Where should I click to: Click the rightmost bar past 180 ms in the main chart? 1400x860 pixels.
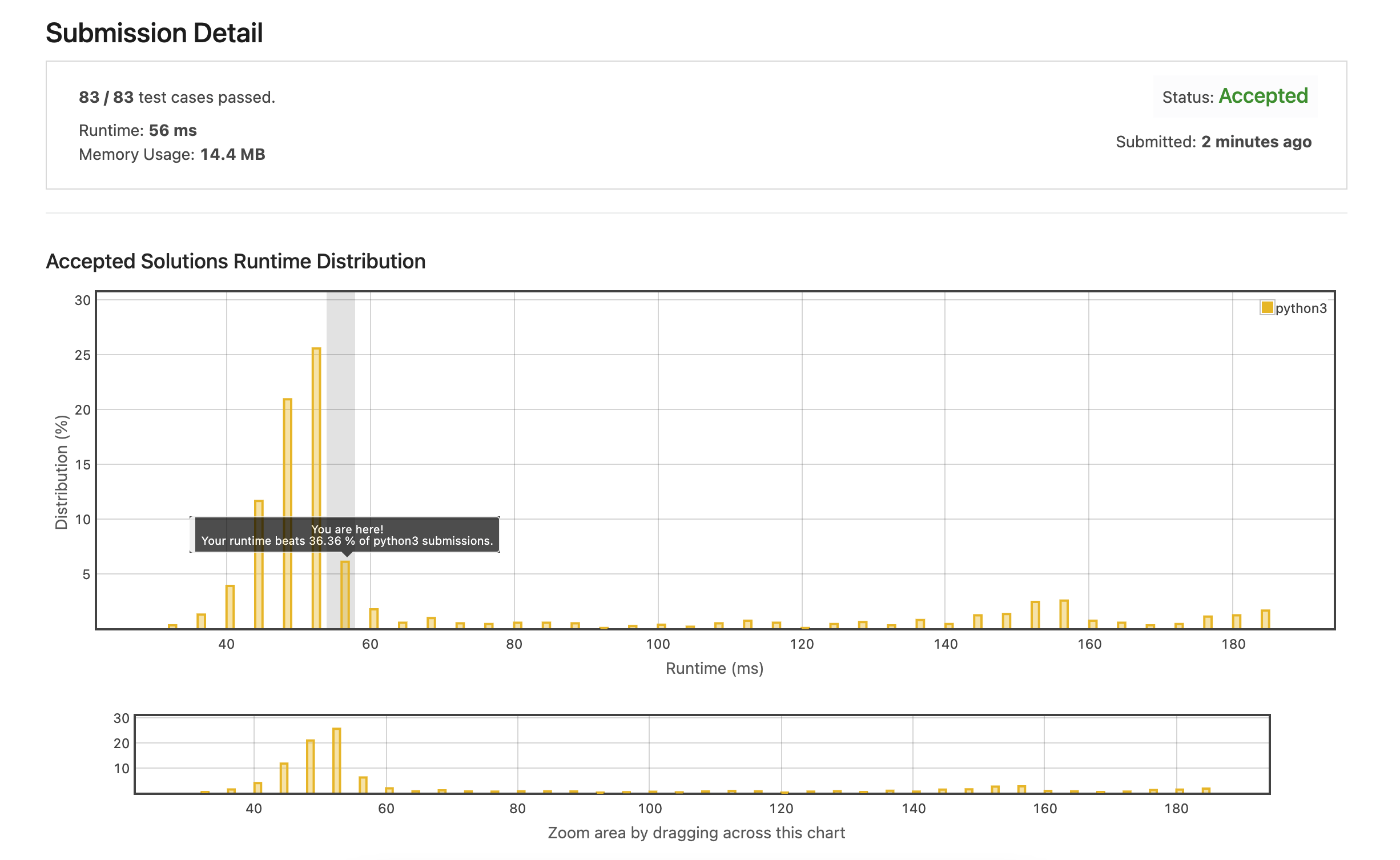click(x=1265, y=619)
